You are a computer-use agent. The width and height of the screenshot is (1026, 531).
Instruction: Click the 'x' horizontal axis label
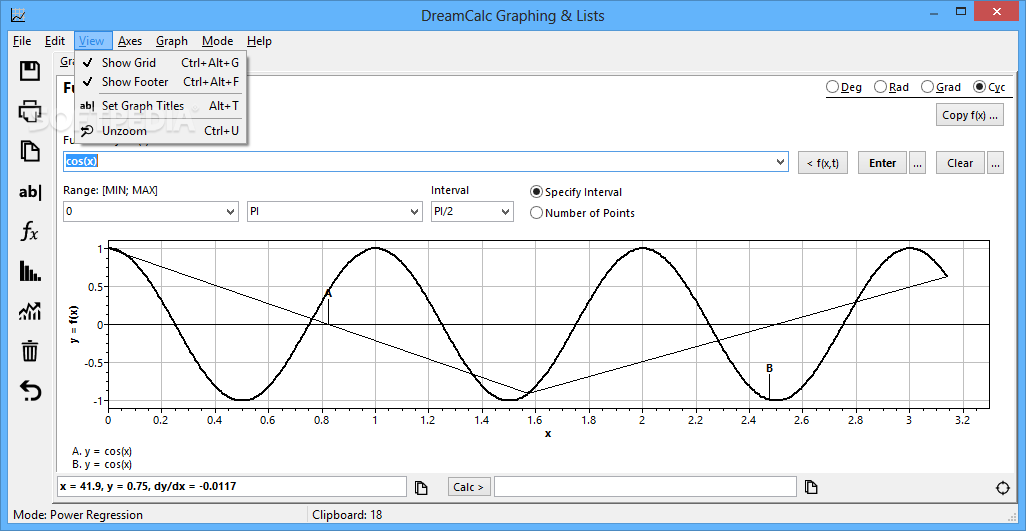548,434
